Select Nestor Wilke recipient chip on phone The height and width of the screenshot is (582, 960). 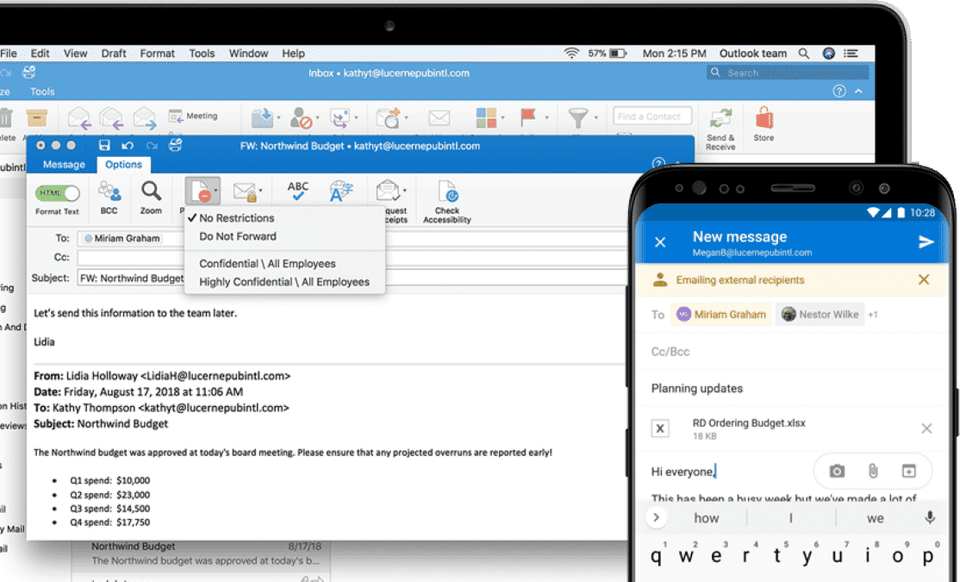point(820,315)
